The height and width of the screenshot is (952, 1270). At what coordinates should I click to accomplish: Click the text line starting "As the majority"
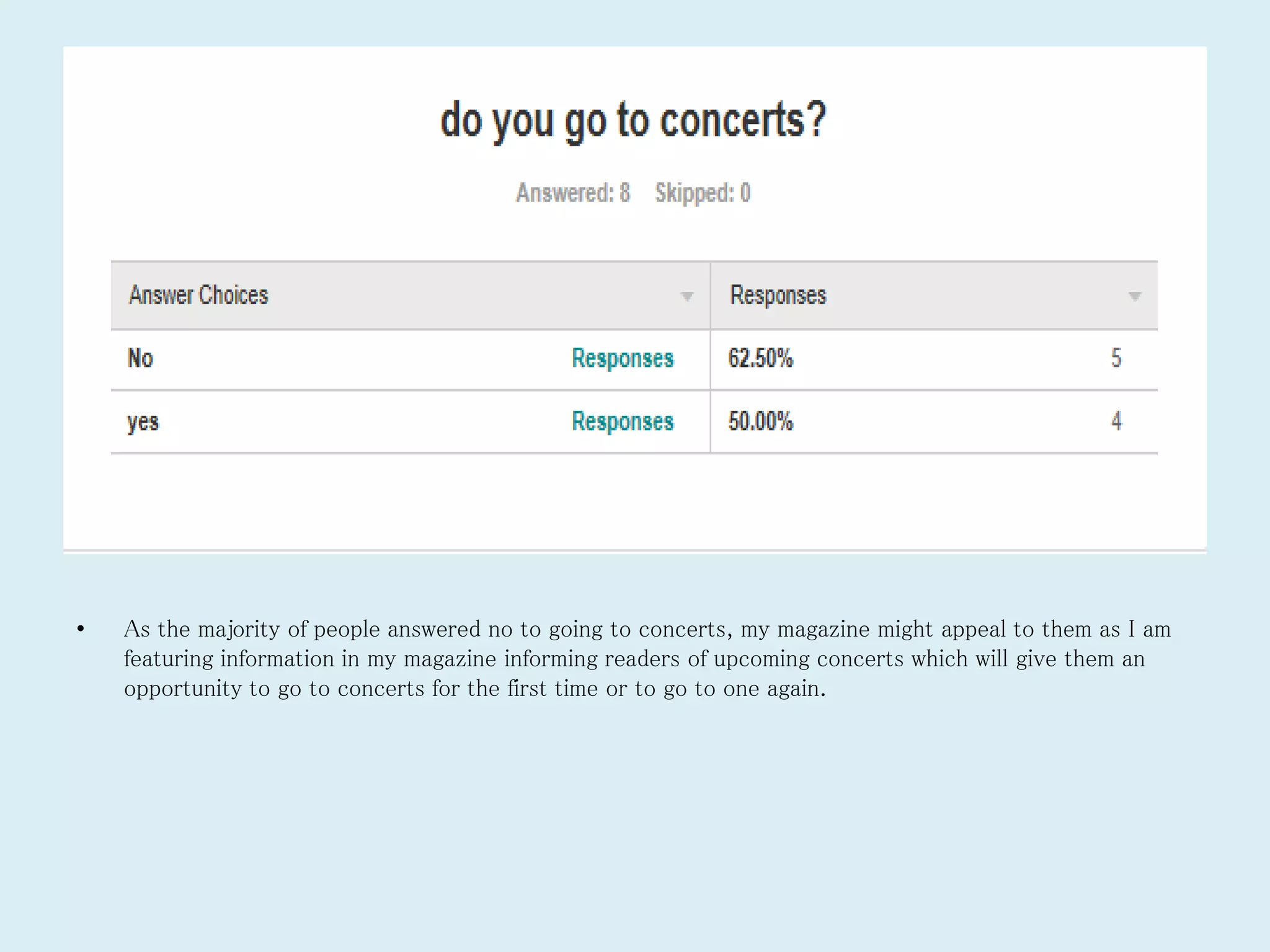[x=647, y=630]
